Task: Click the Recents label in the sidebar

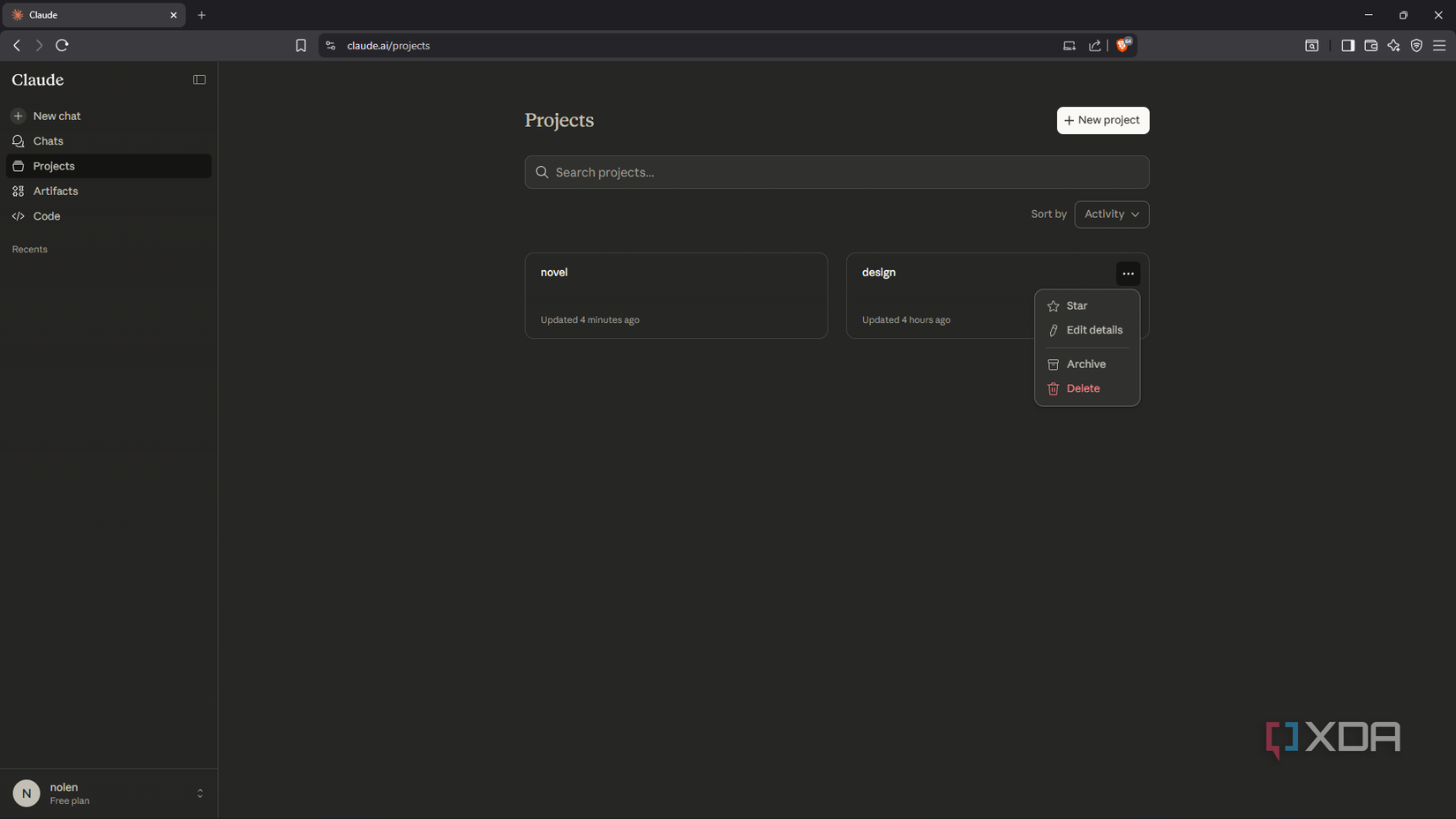Action: [x=30, y=250]
